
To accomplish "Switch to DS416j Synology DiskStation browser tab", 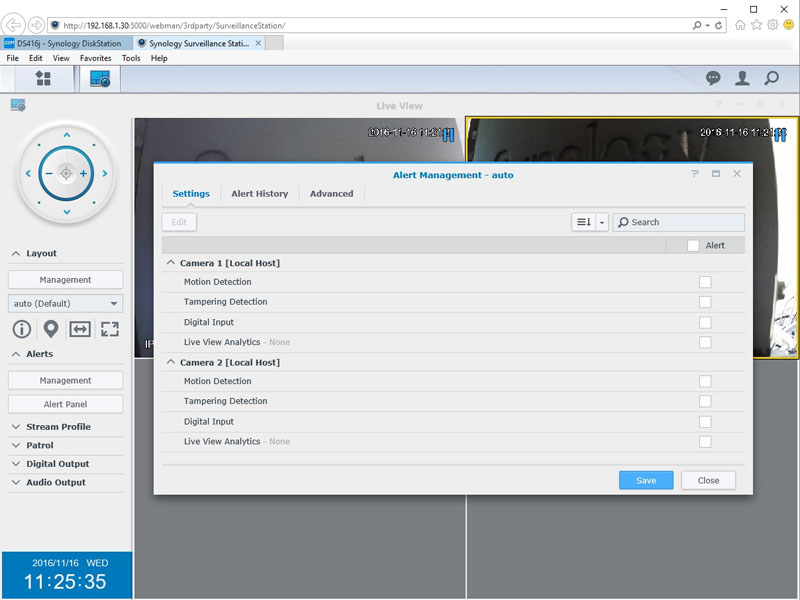I will pos(66,43).
